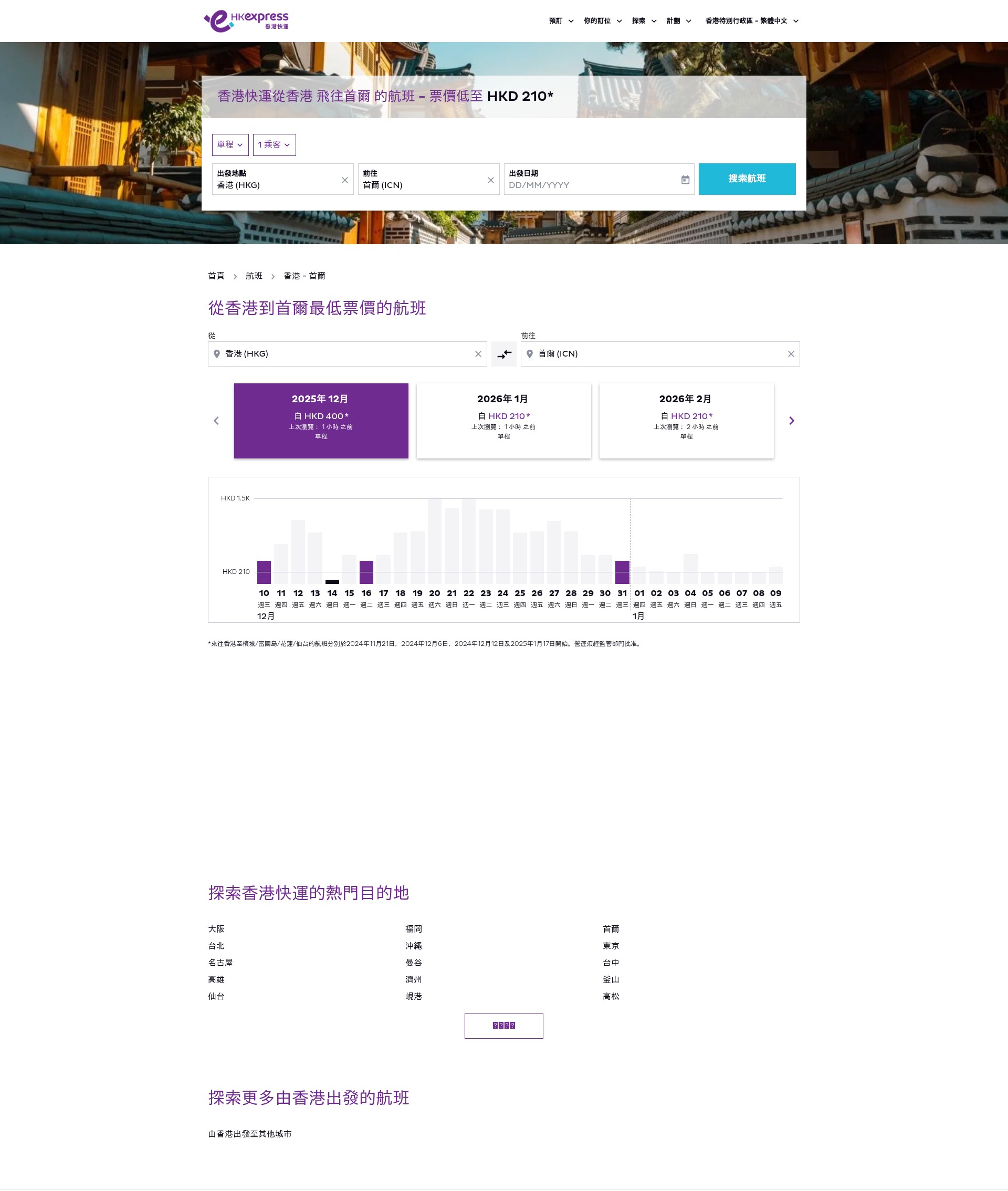1008x1191 pixels.
Task: Click the January 04 fare bar
Action: [690, 569]
